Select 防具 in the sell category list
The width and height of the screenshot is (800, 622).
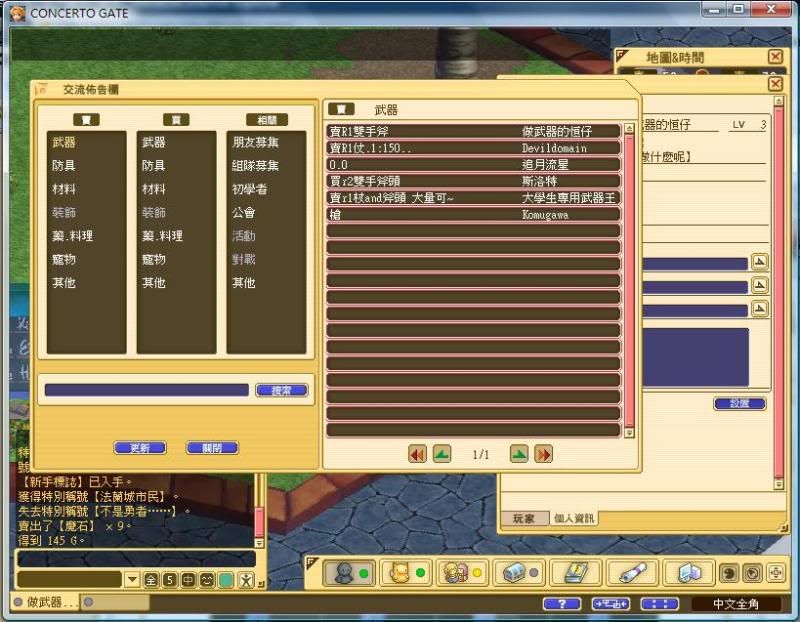pos(64,166)
